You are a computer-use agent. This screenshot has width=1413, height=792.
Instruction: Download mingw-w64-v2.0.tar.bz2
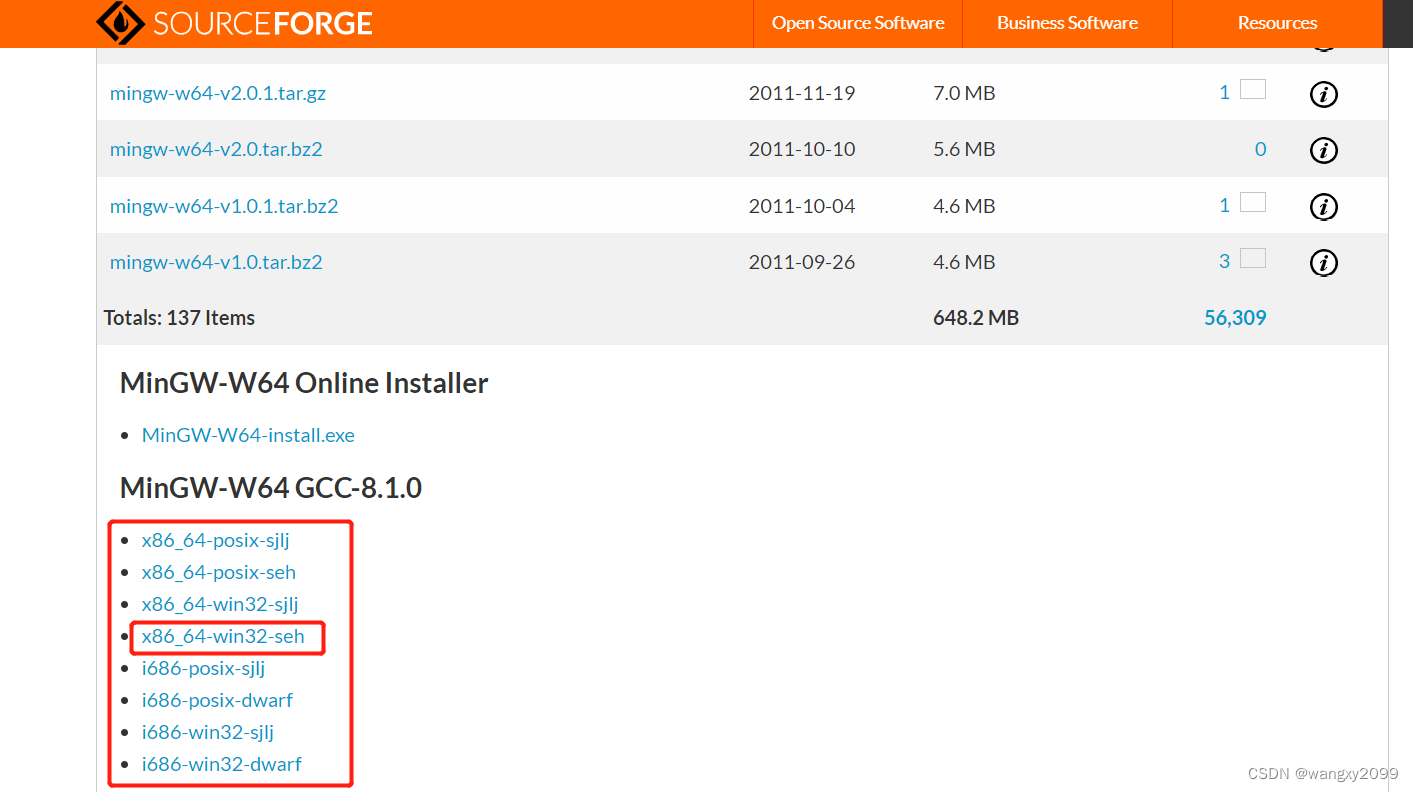(216, 149)
